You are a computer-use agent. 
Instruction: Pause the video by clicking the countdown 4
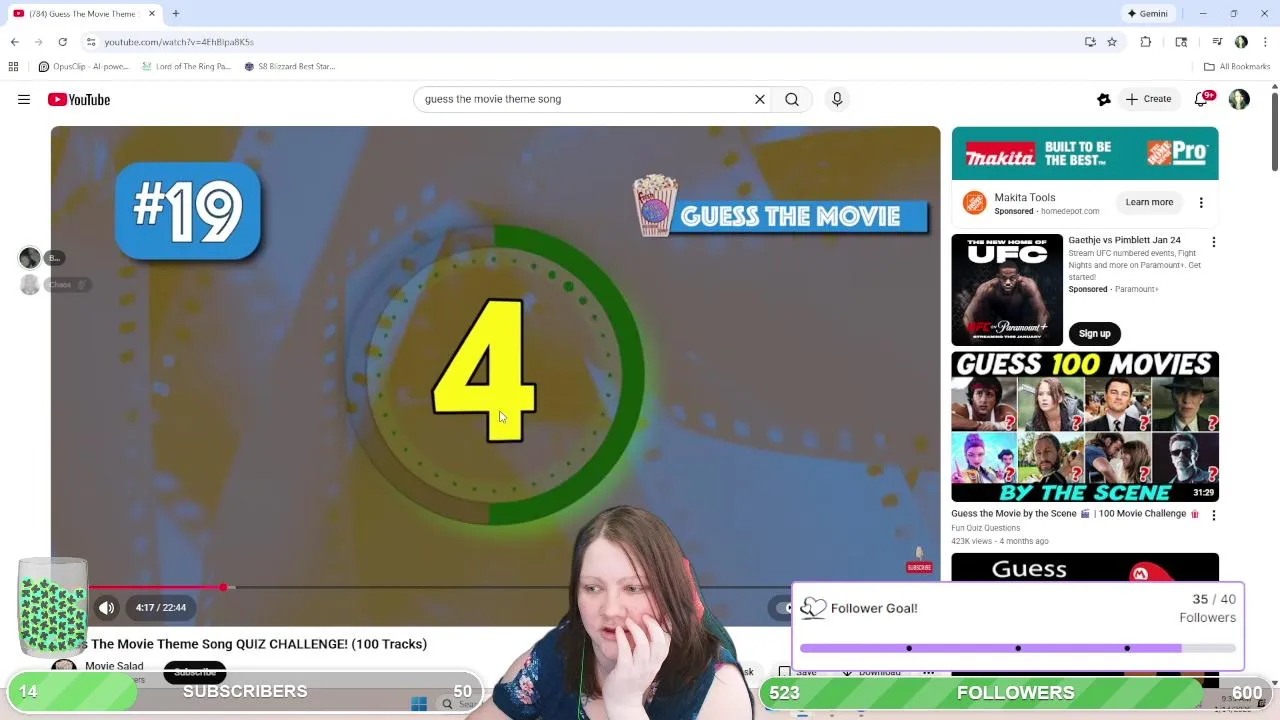tap(484, 370)
